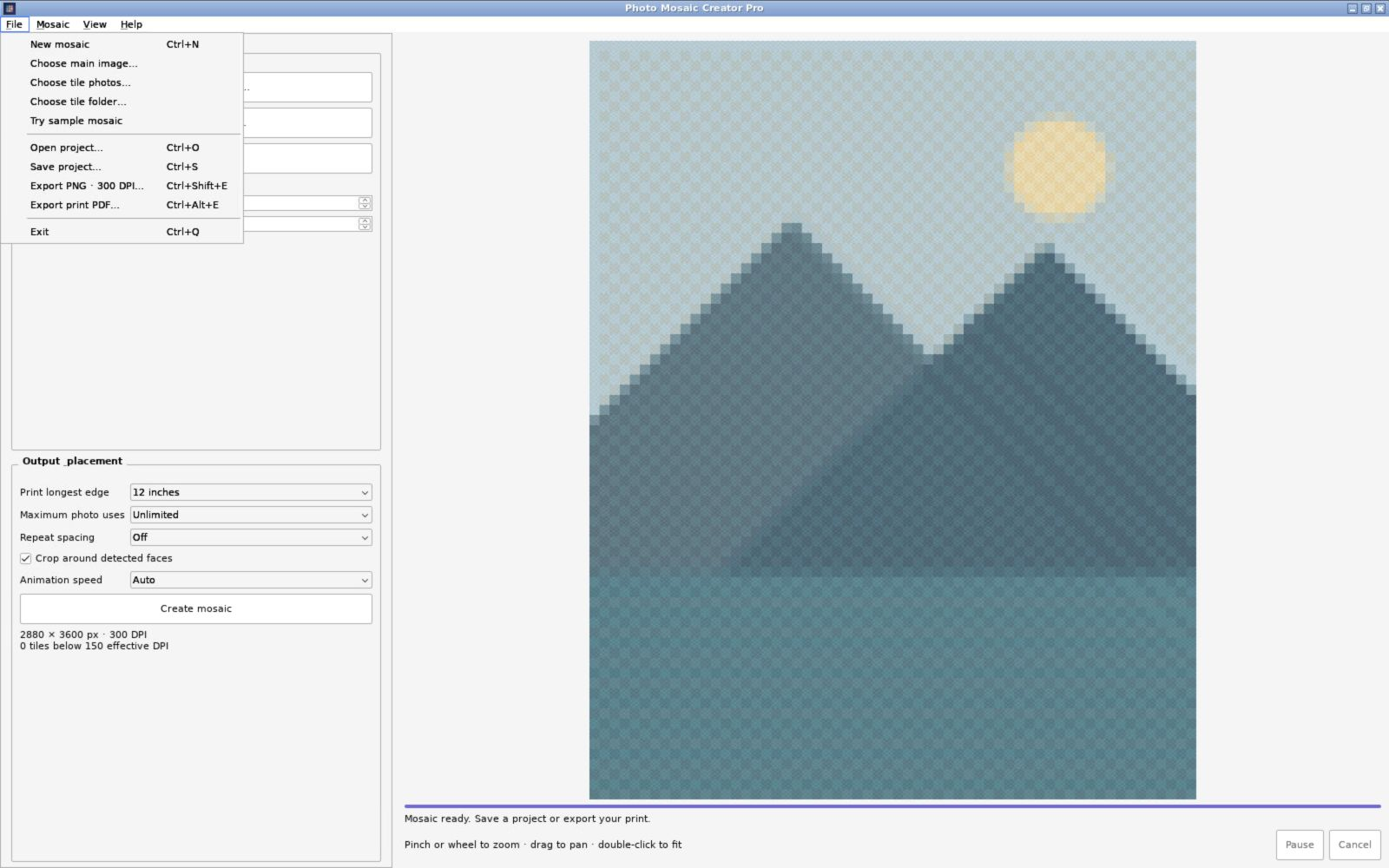Screen dimensions: 1389x868
Task: Choose New mosaic from File menu
Action: (x=122, y=44)
